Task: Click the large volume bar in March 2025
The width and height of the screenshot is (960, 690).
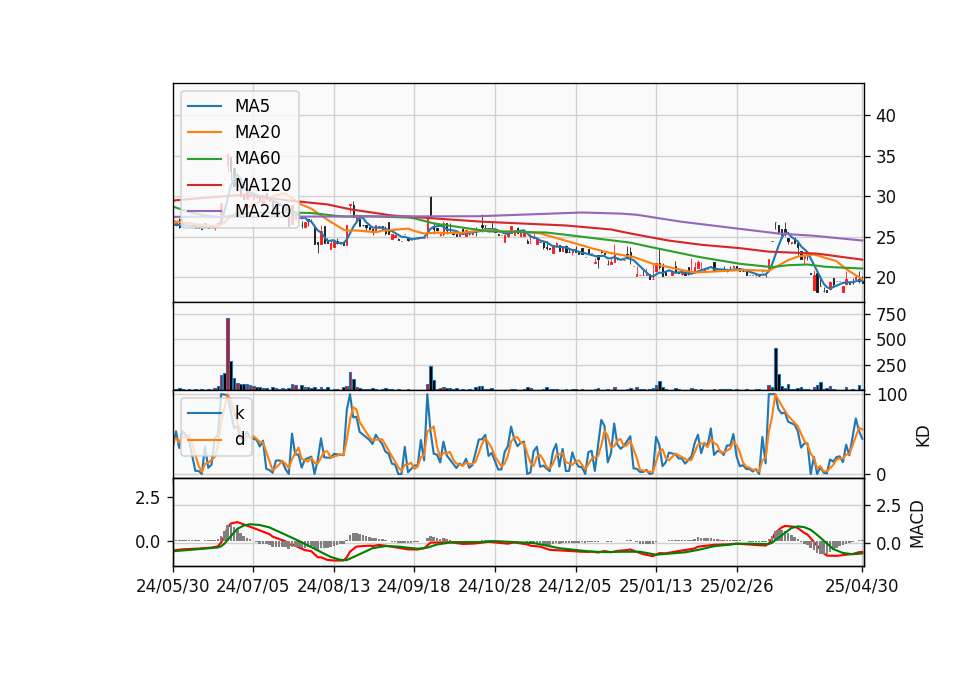Action: point(776,369)
